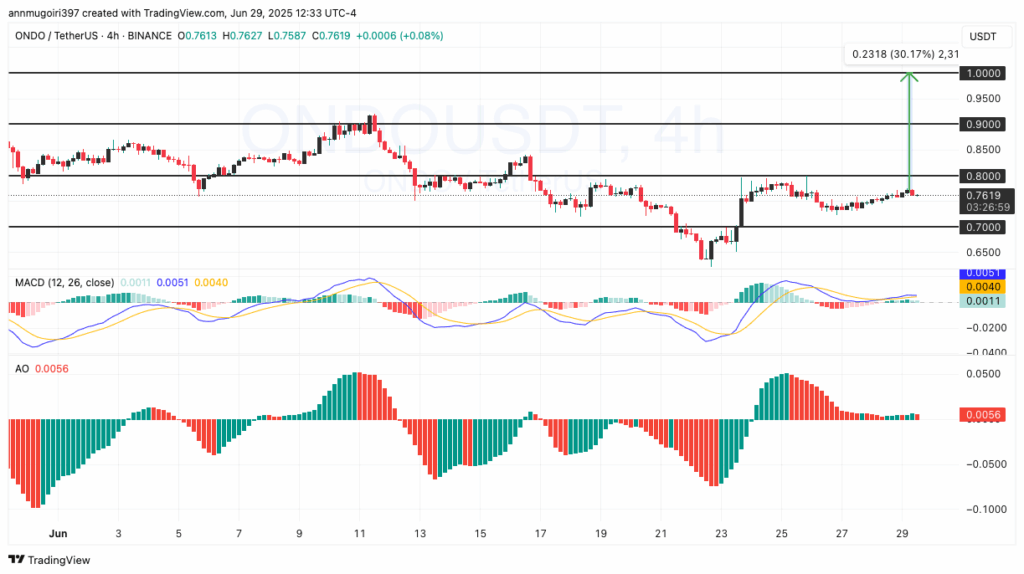Image resolution: width=1024 pixels, height=574 pixels.
Task: Click the 4h interval label
Action: (x=112, y=36)
